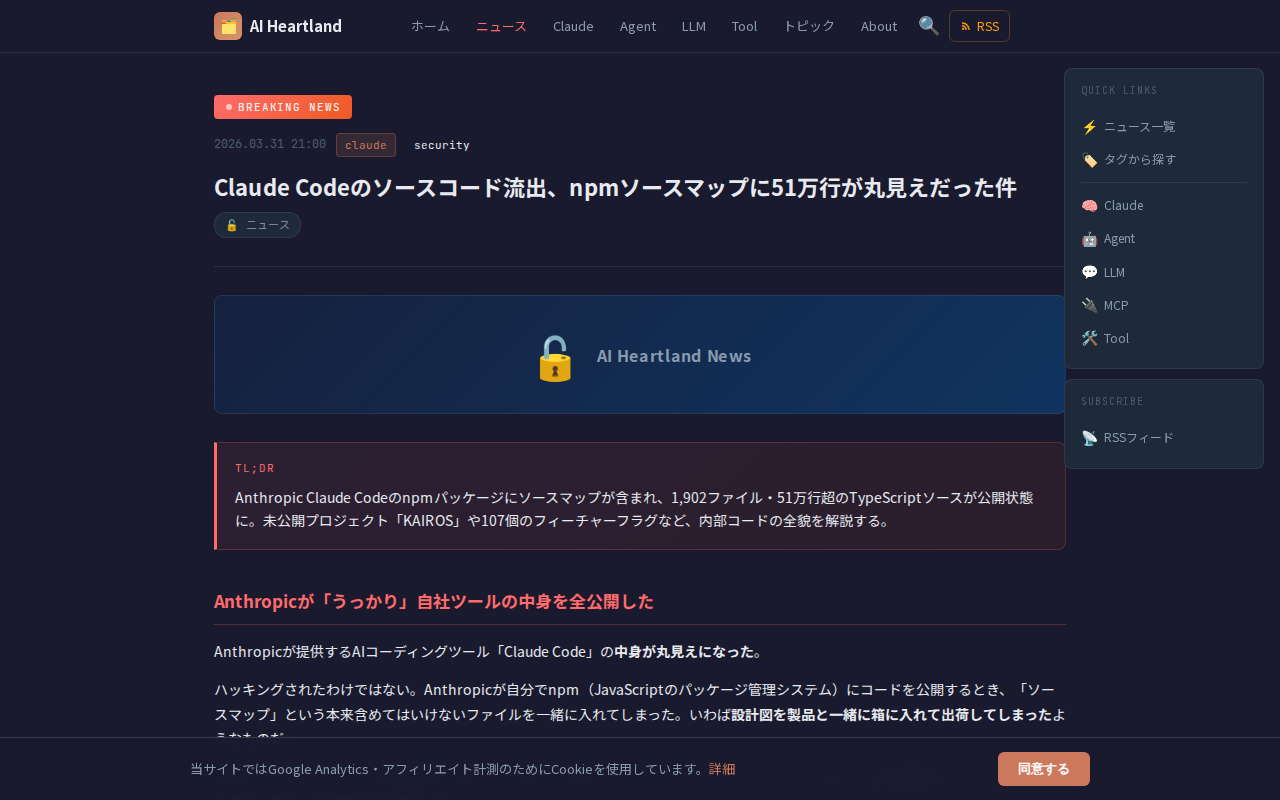The width and height of the screenshot is (1280, 800).
Task: Open Agent in the top navigation
Action: [638, 26]
